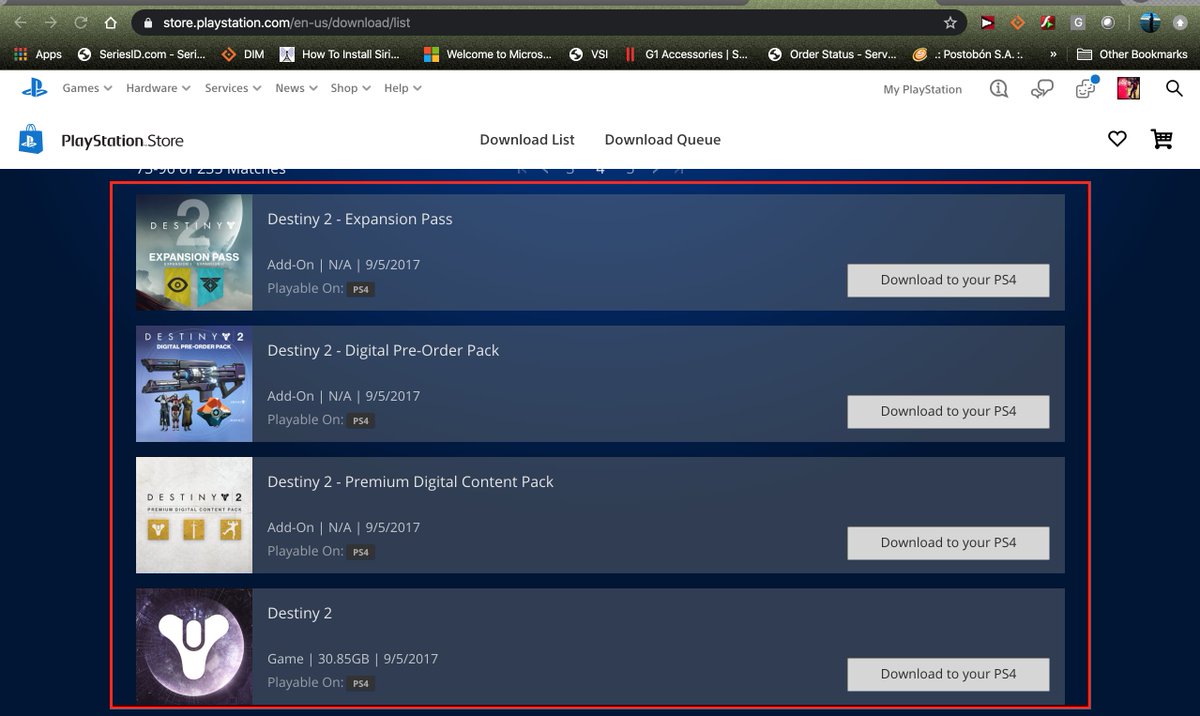1200x716 pixels.
Task: Click the Expansion Pass cover thumbnail
Action: [194, 252]
